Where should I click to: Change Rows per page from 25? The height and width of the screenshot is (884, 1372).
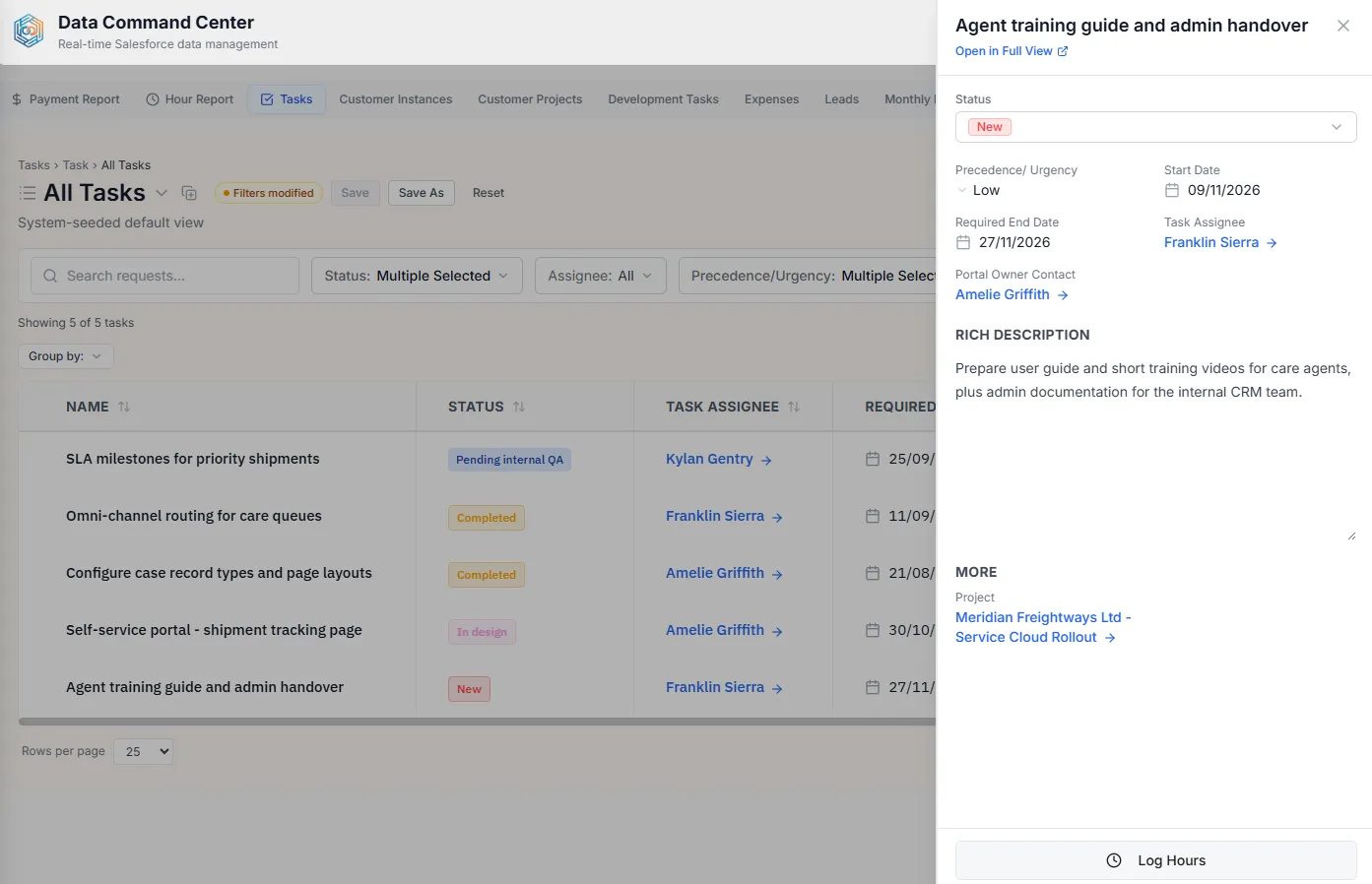pyautogui.click(x=143, y=751)
